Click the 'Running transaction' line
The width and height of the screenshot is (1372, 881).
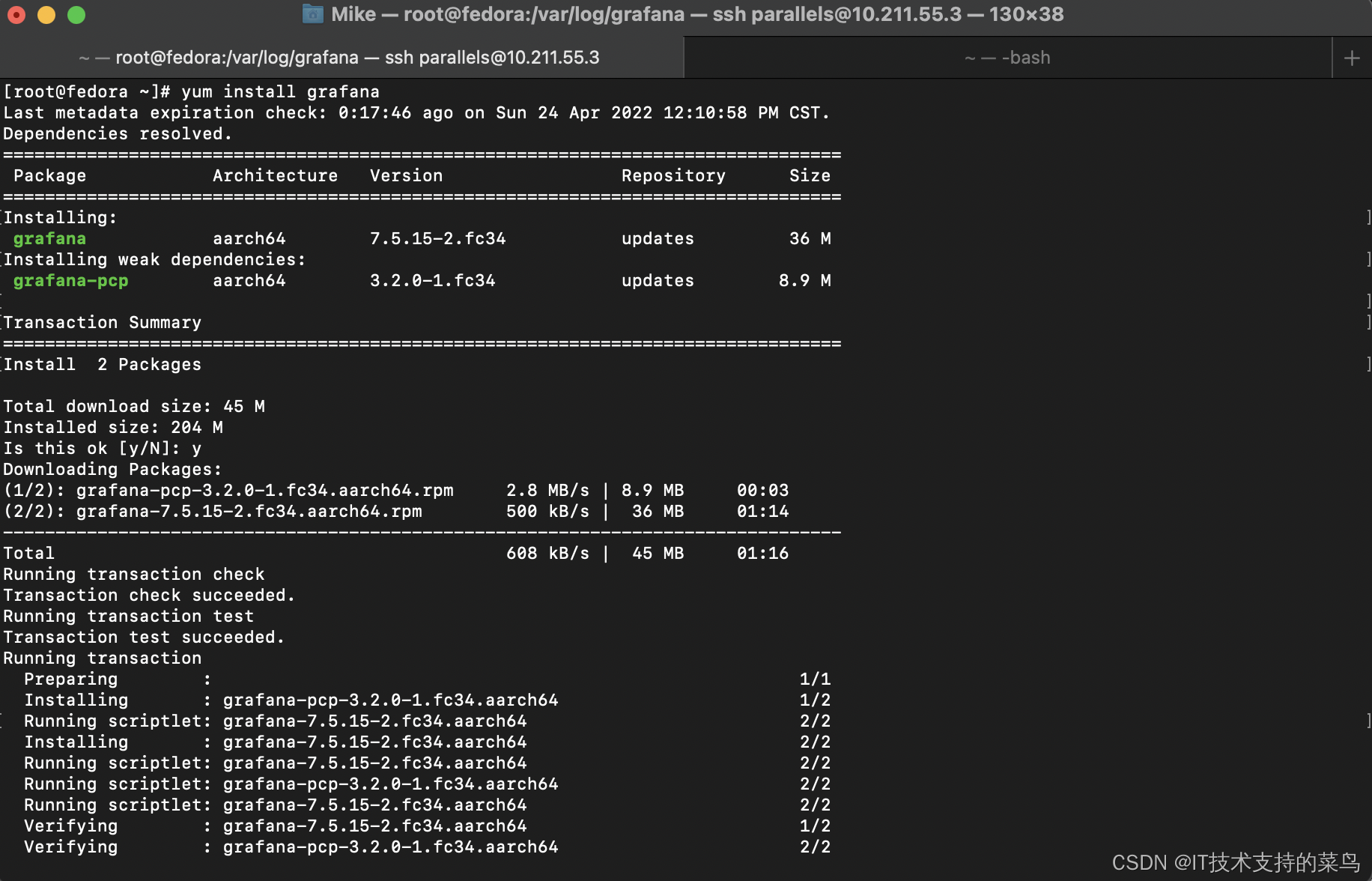click(102, 658)
